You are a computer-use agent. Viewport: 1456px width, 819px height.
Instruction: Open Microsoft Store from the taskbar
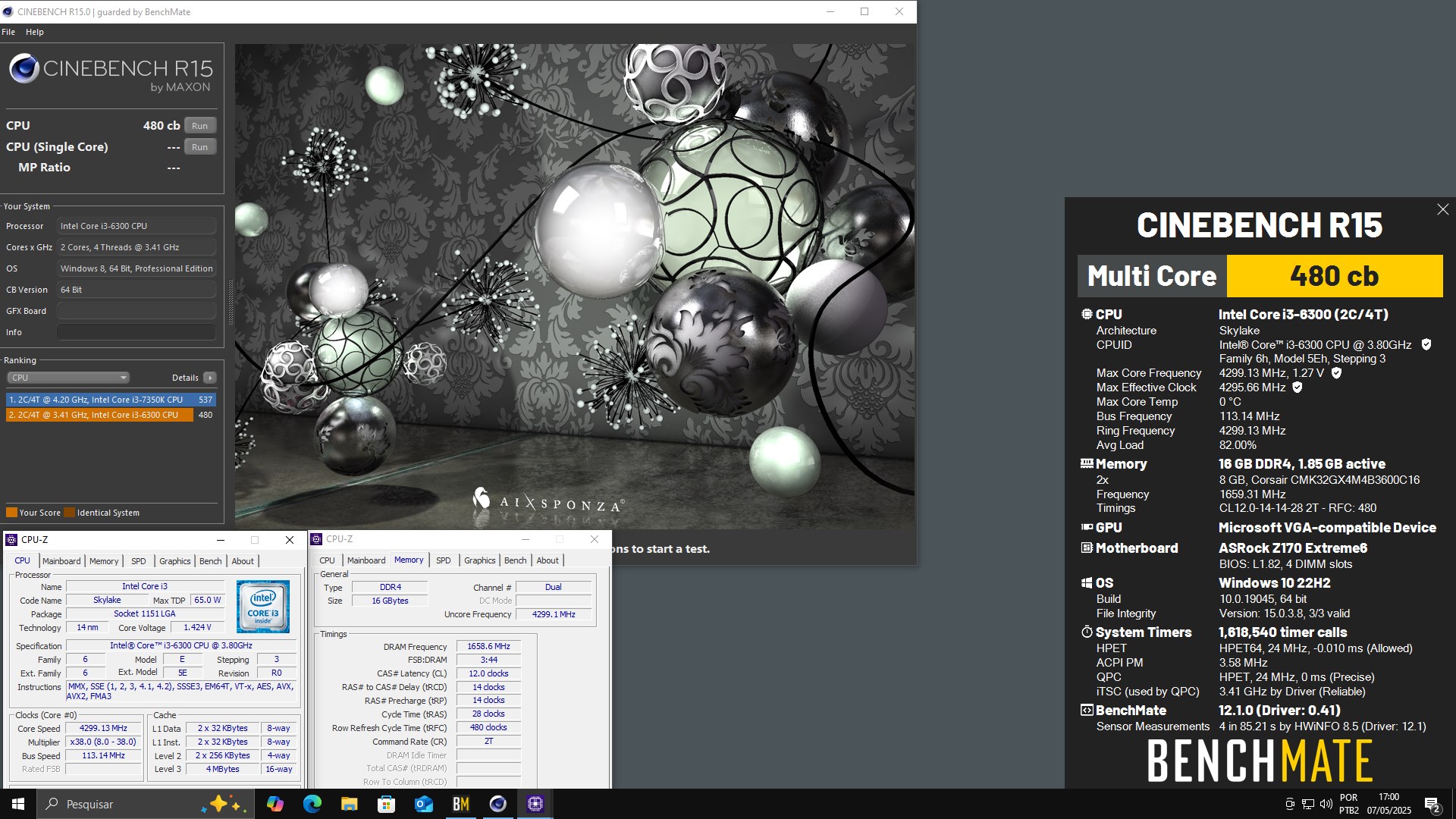(x=387, y=804)
